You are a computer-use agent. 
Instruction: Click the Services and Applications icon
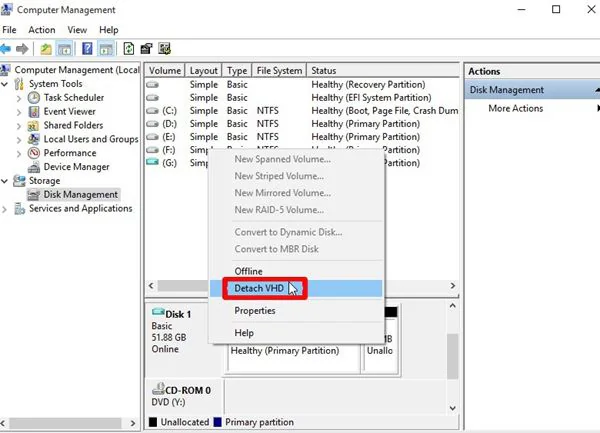pos(19,208)
